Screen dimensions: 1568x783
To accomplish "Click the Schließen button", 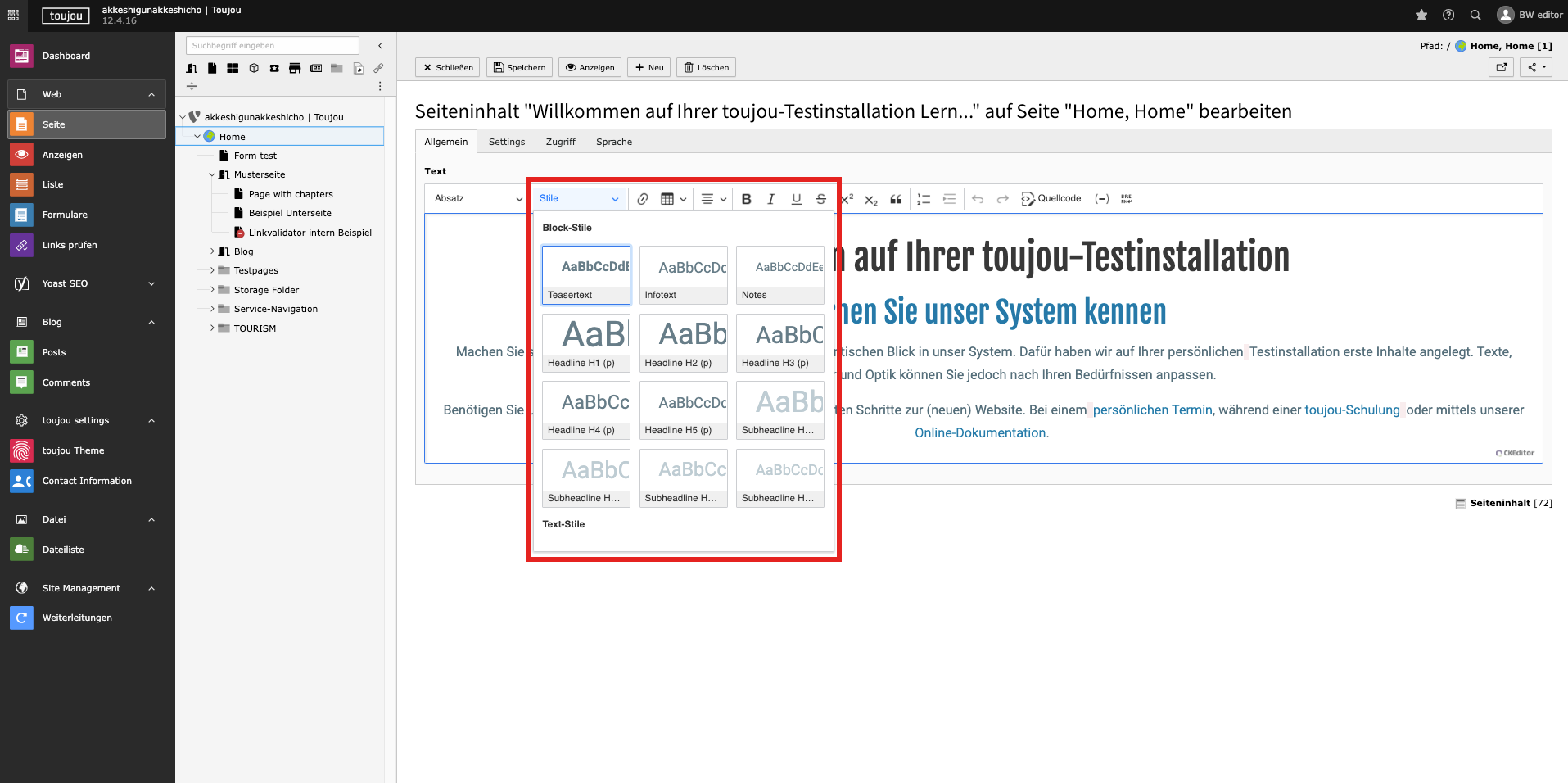I will coord(448,67).
